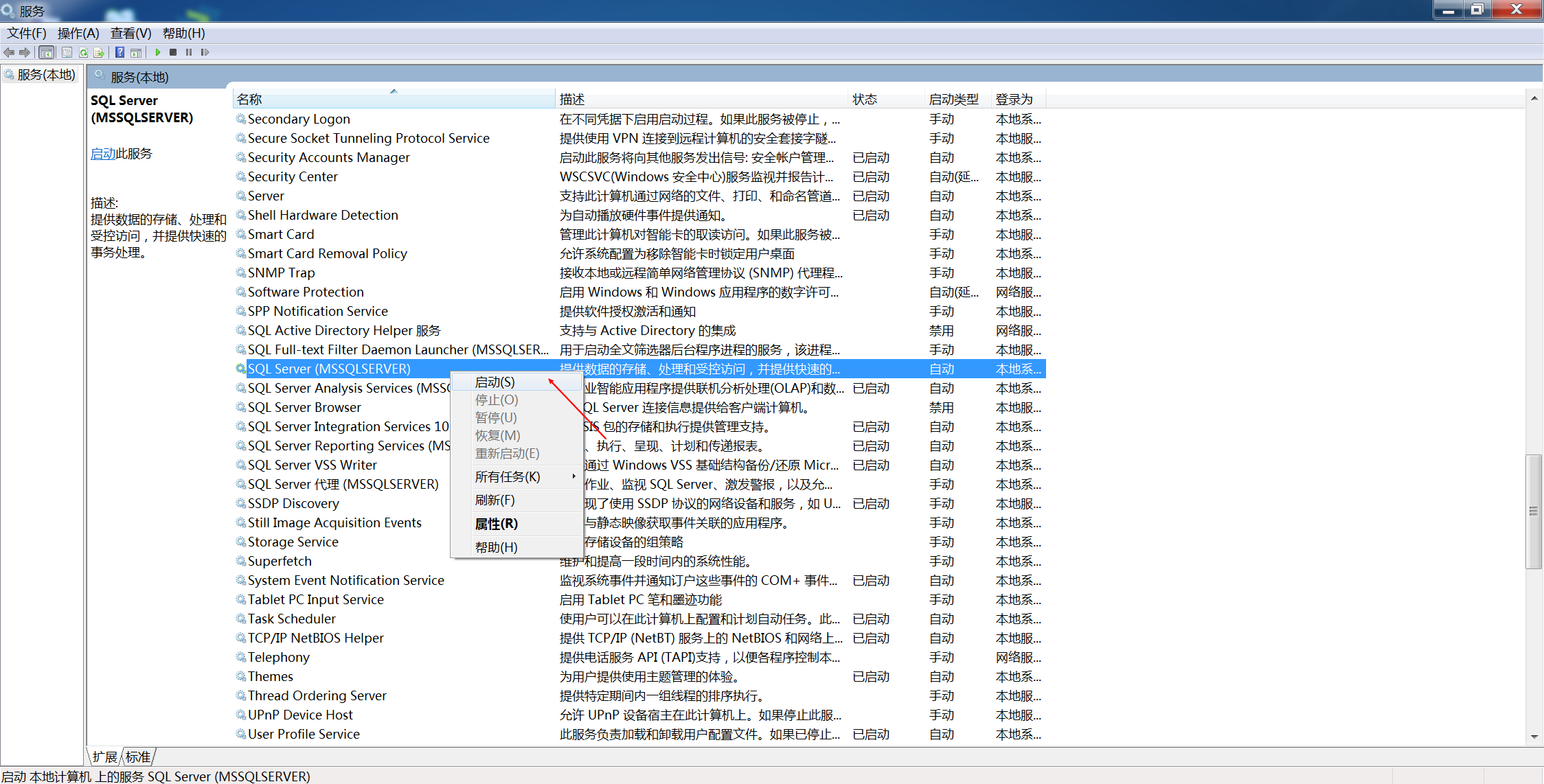Click the Refresh toolbar icon
Image resolution: width=1544 pixels, height=784 pixels.
tap(83, 52)
